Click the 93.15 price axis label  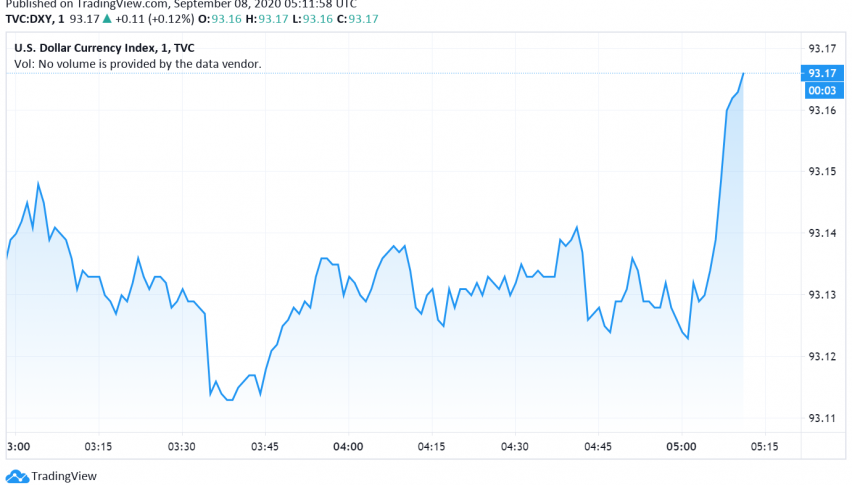[822, 172]
